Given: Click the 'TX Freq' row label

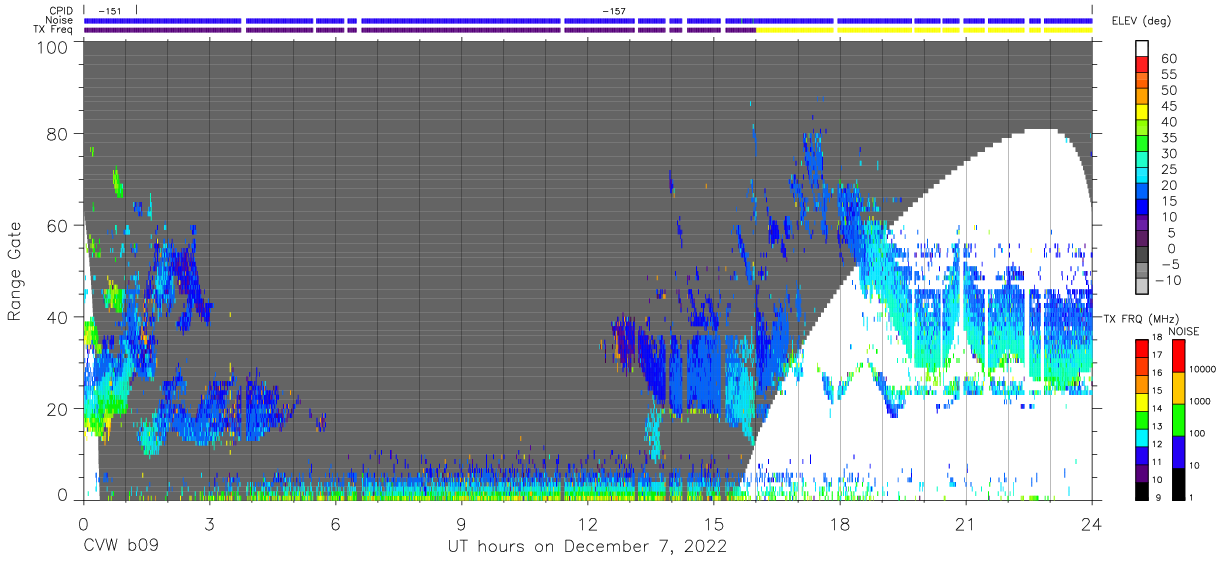Looking at the screenshot, I should coord(54,30).
